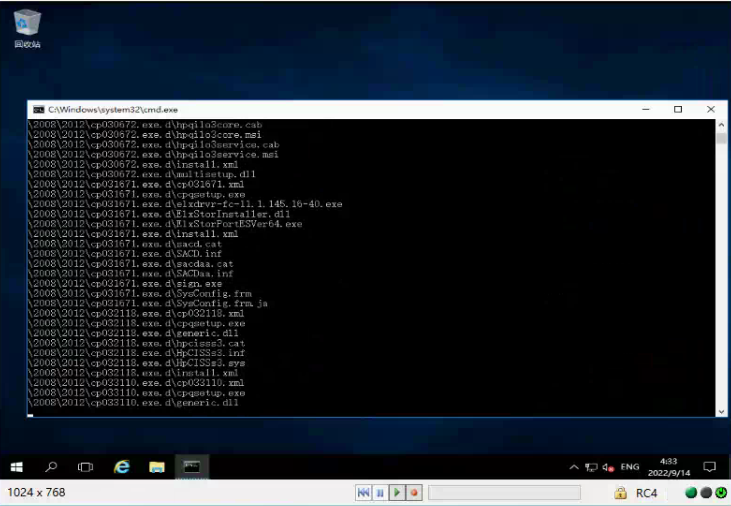The width and height of the screenshot is (731, 506).
Task: Click the Windows Start button
Action: pyautogui.click(x=17, y=467)
